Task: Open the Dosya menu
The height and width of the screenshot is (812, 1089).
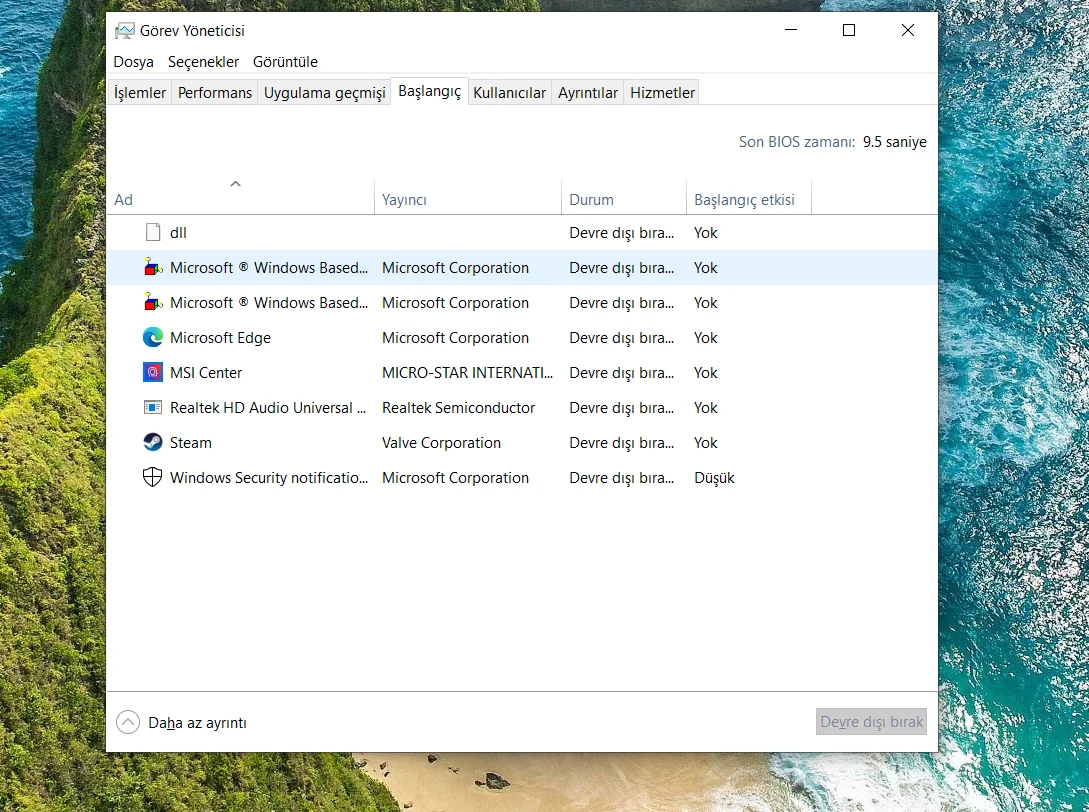Action: coord(133,62)
